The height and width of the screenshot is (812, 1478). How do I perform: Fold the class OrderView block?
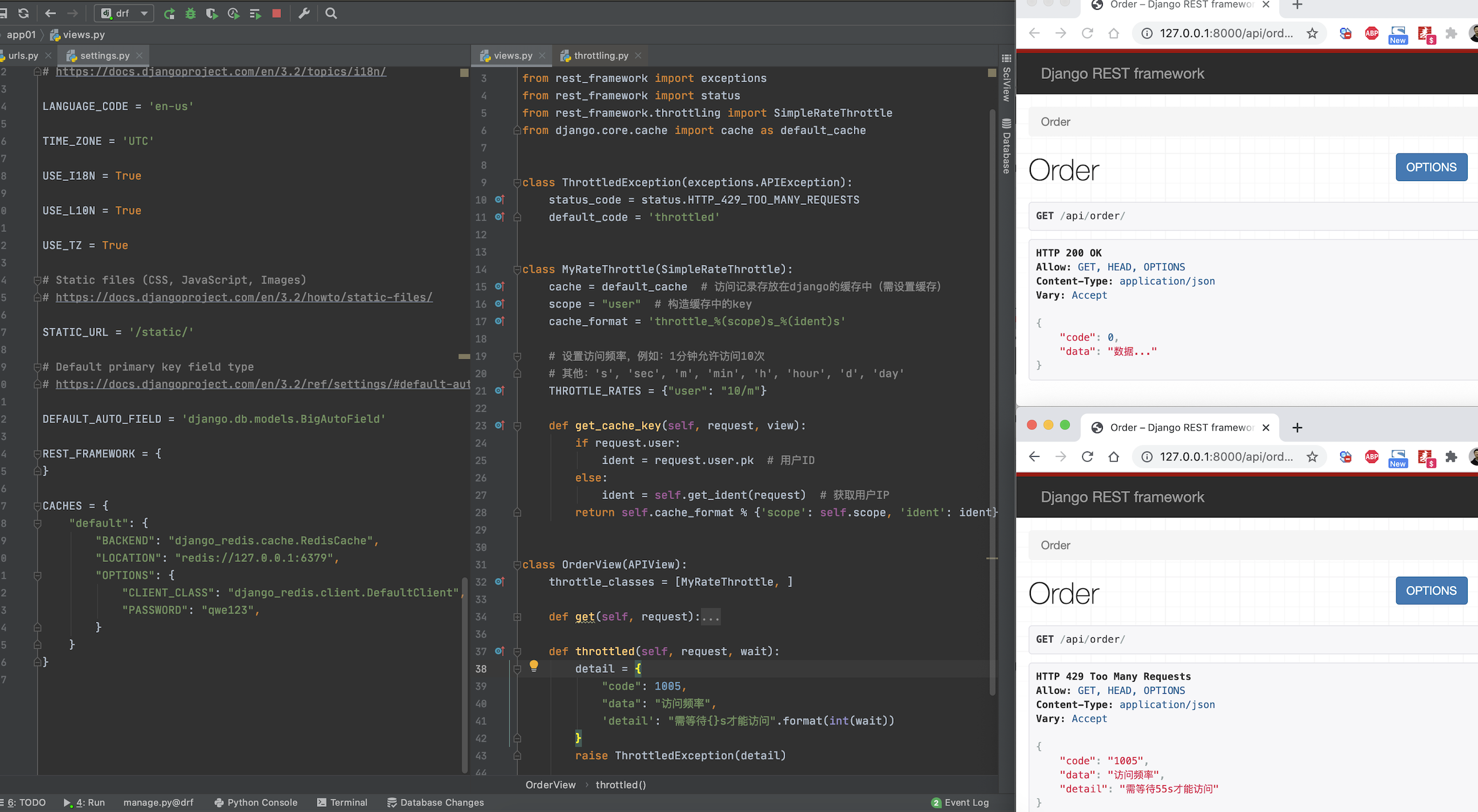517,565
